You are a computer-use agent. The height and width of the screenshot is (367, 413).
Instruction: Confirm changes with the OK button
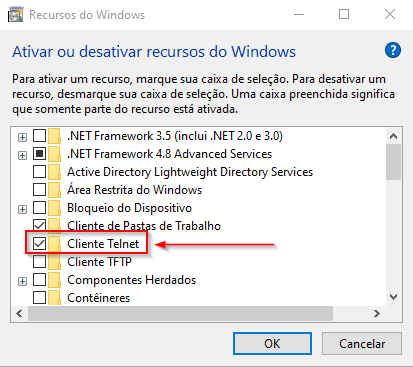[272, 344]
